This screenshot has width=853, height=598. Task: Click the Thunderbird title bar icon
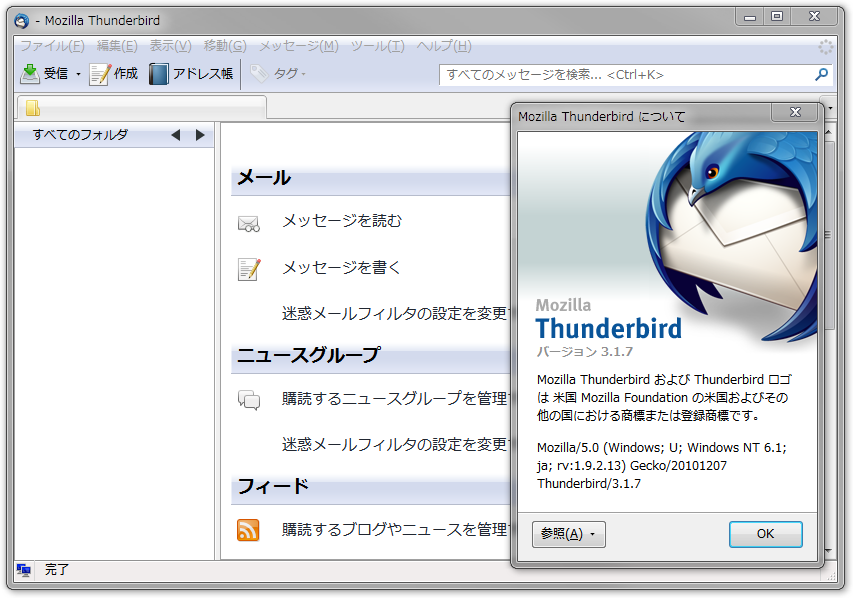click(22, 21)
